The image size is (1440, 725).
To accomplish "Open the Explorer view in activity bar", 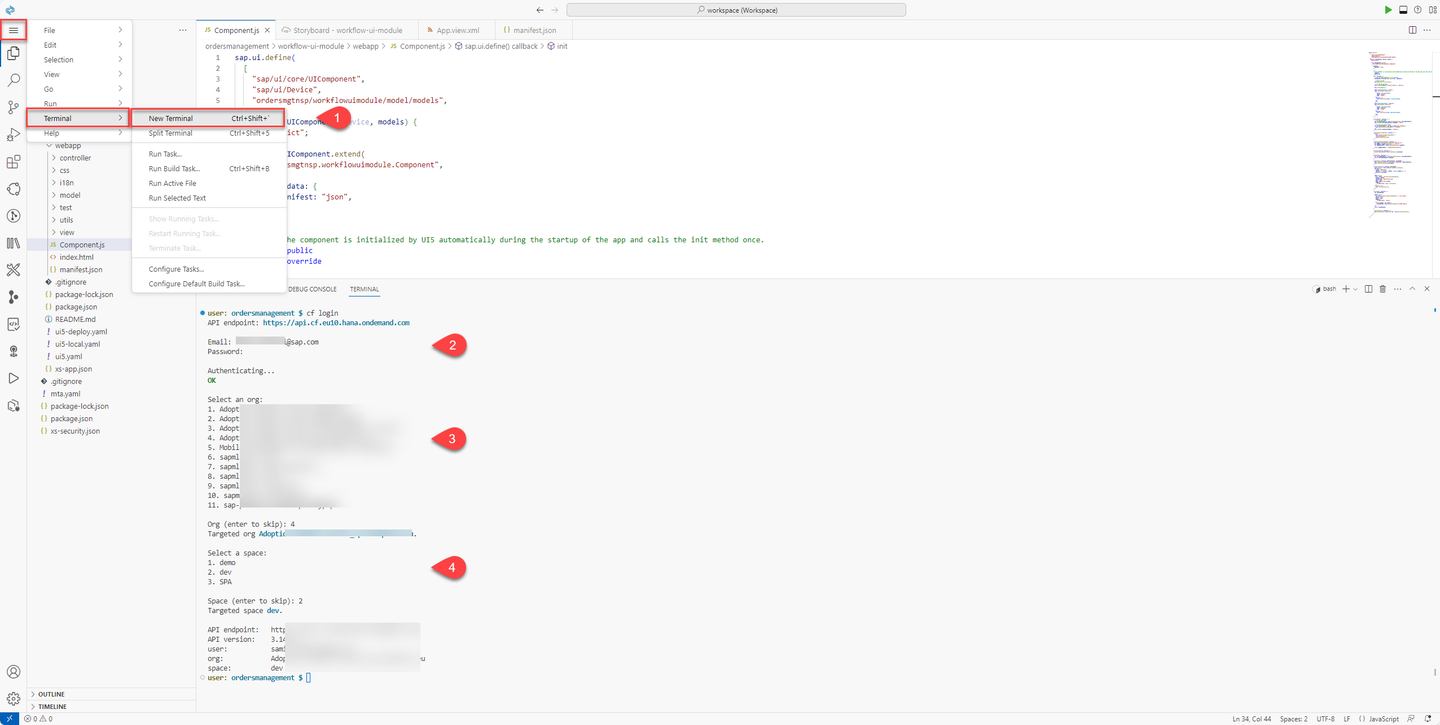I will click(13, 54).
